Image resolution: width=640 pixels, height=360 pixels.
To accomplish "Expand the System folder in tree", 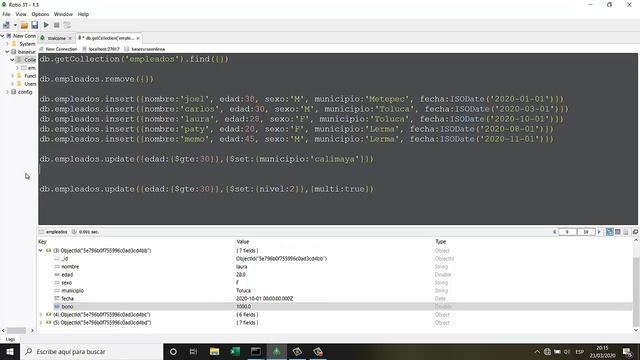I will (x=7, y=44).
